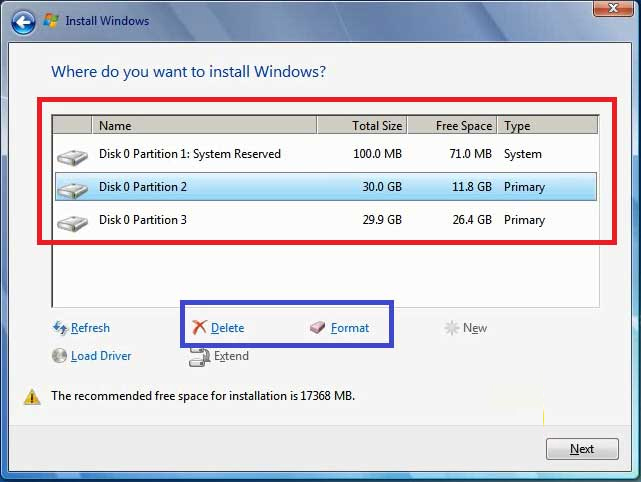
Task: Click the Refresh icon
Action: click(60, 328)
